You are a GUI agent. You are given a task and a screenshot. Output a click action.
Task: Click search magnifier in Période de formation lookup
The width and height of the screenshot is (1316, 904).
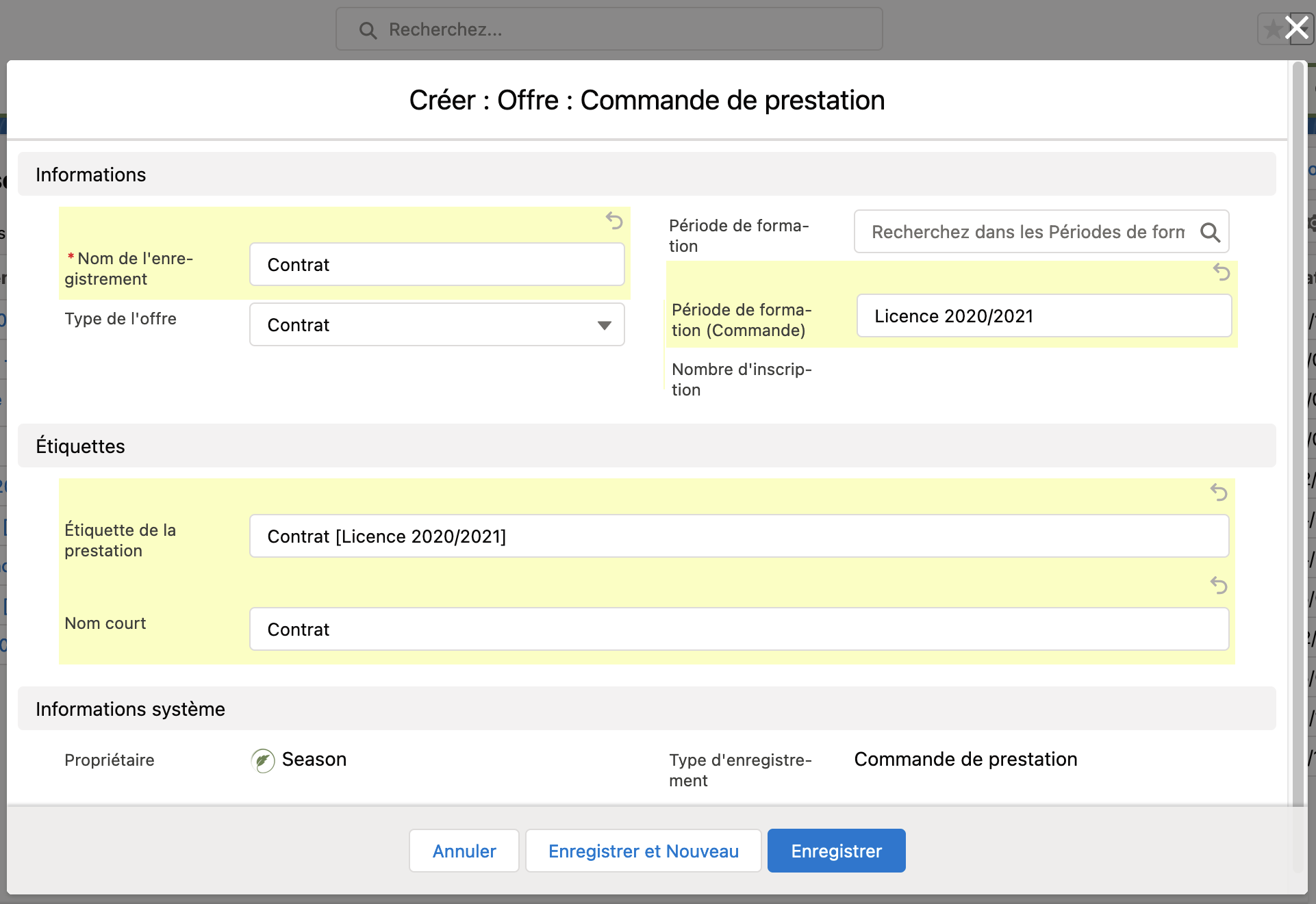point(1210,233)
